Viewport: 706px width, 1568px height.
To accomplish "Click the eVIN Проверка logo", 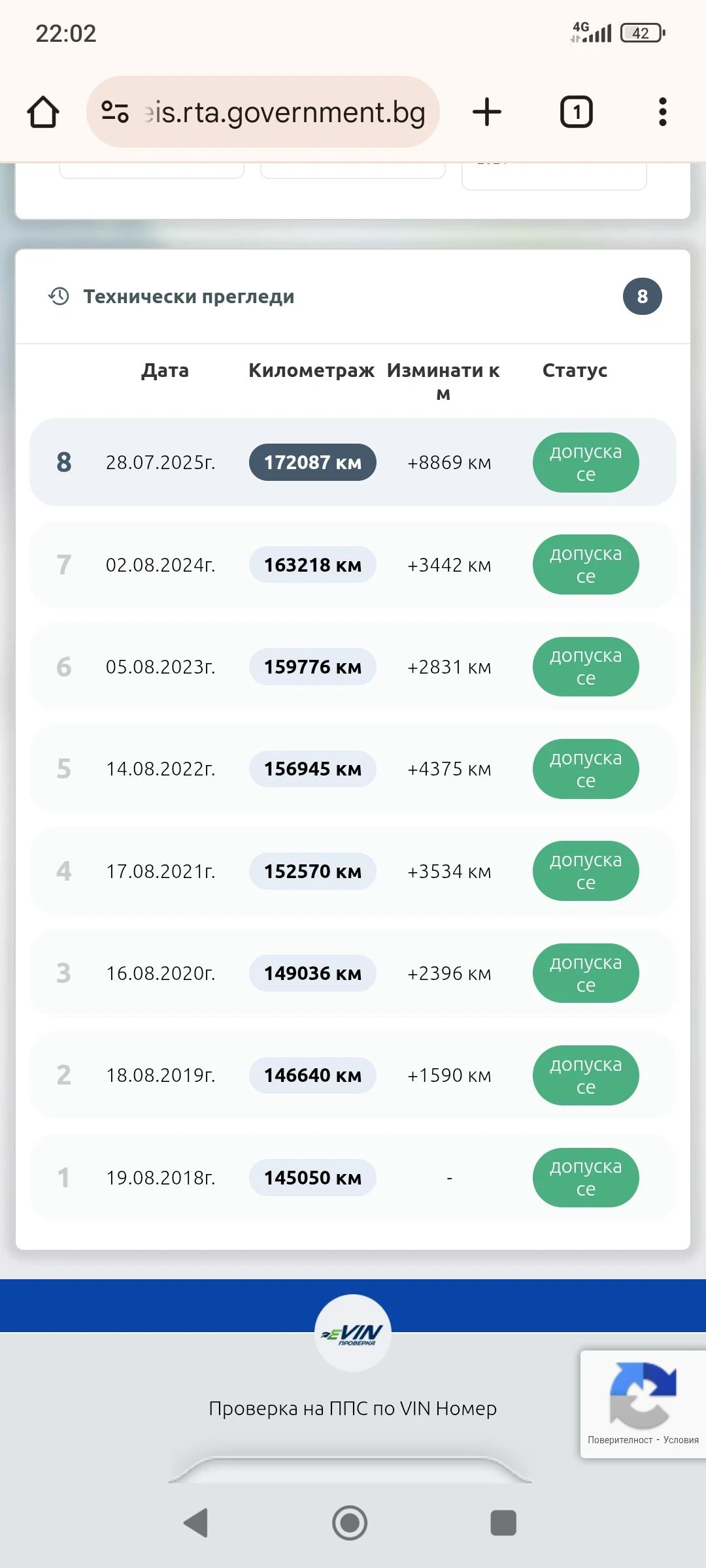I will pyautogui.click(x=353, y=1333).
